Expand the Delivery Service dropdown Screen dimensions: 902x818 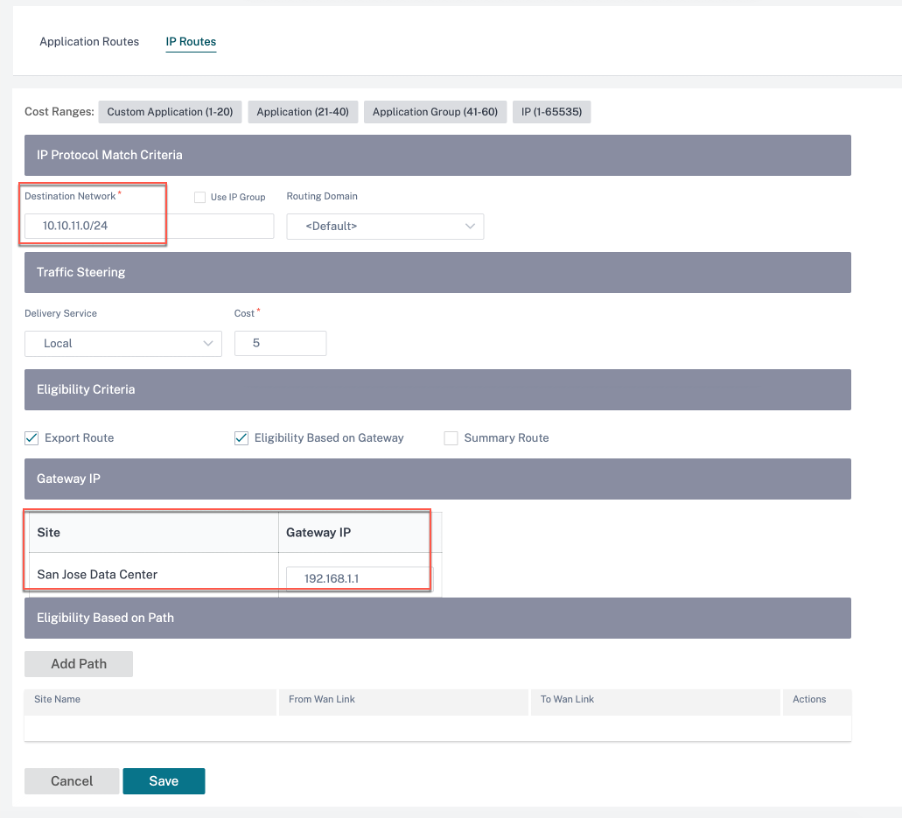[x=123, y=343]
